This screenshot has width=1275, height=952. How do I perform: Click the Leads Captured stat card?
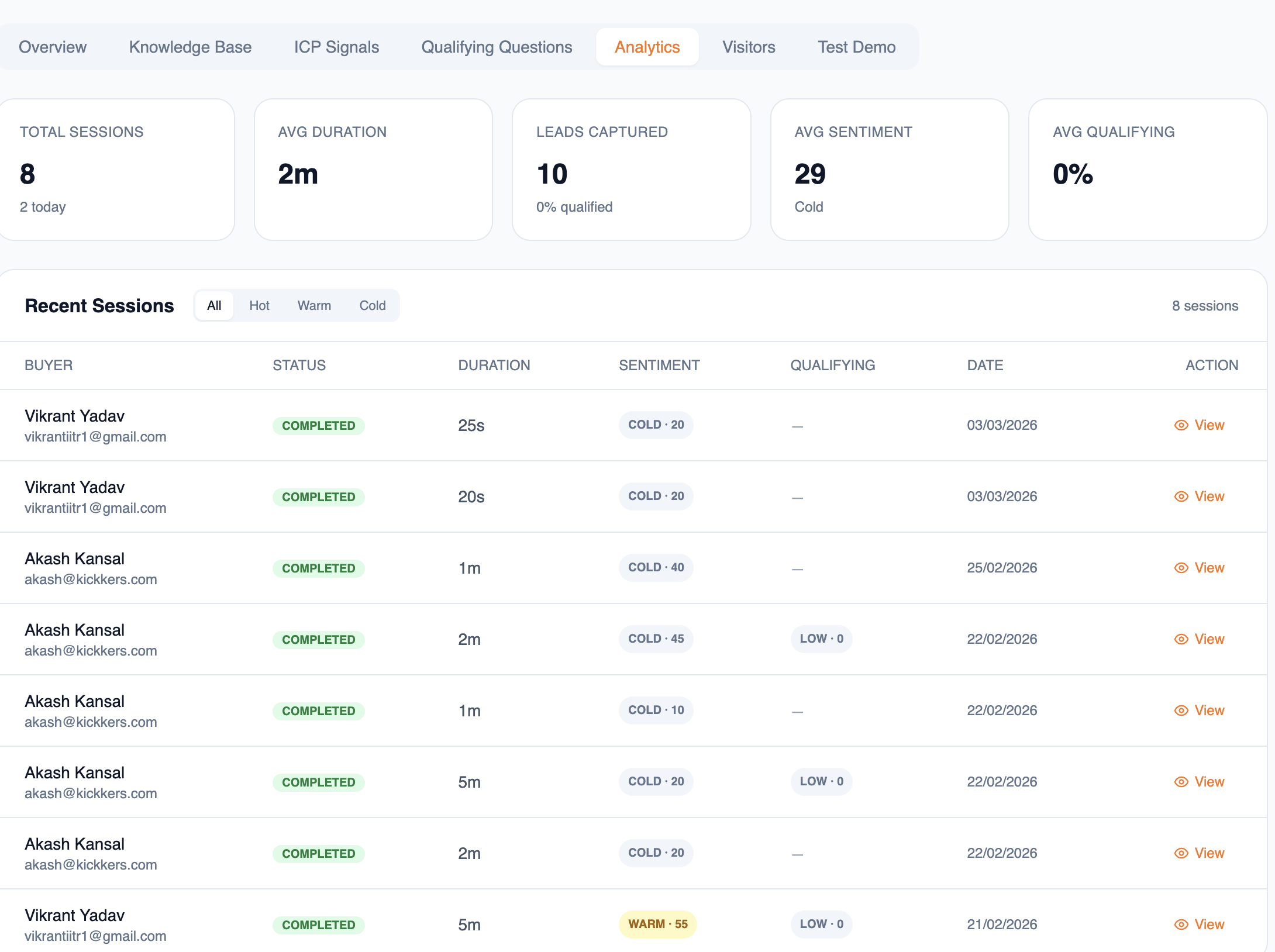(631, 170)
